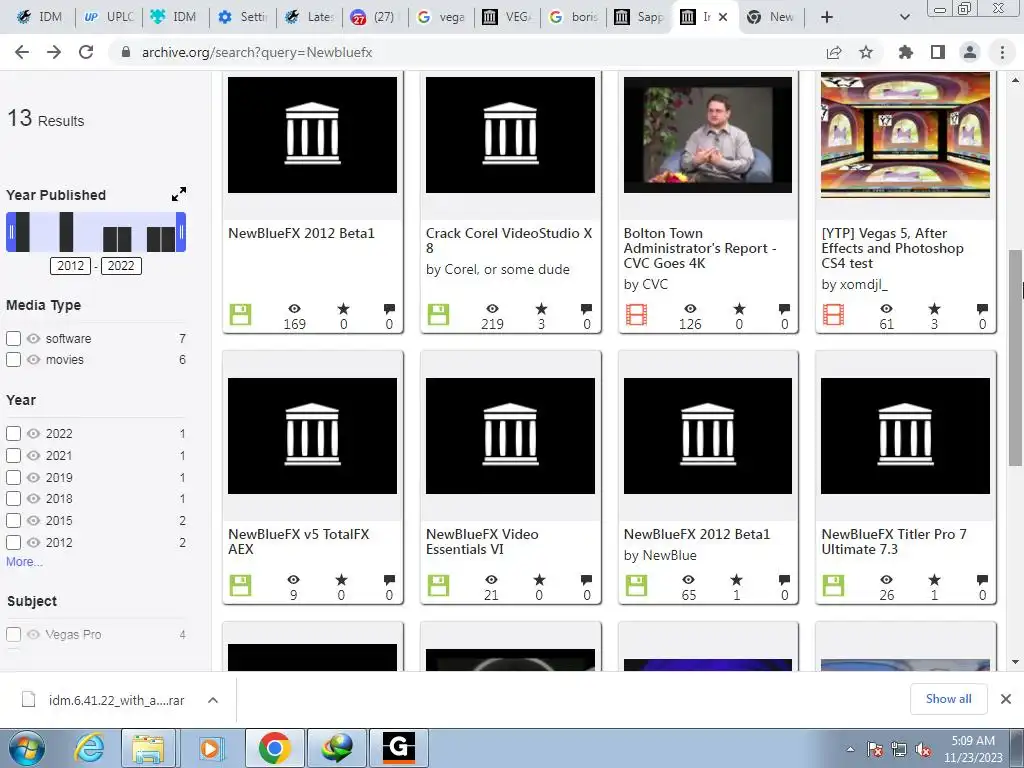Image resolution: width=1024 pixels, height=768 pixels.
Task: Click the address bar URL
Action: 257,52
